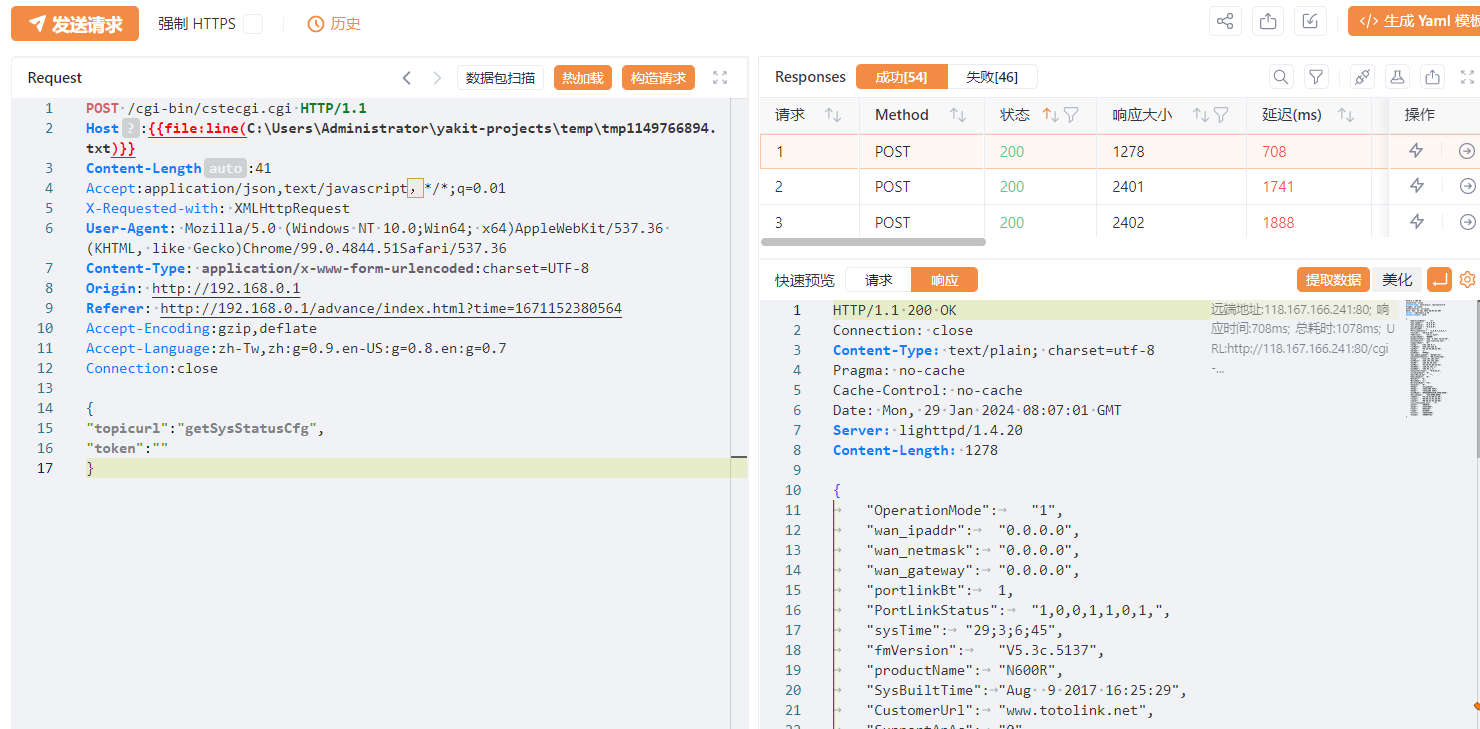Viewport: 1480px width, 729px height.
Task: Click HTTP/1.1 200 OK response line
Action: (x=895, y=310)
